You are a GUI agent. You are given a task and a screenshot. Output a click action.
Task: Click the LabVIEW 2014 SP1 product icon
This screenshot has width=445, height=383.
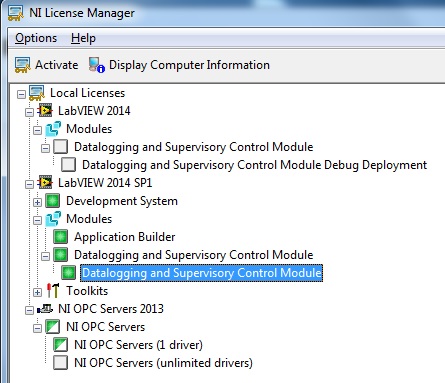45,183
